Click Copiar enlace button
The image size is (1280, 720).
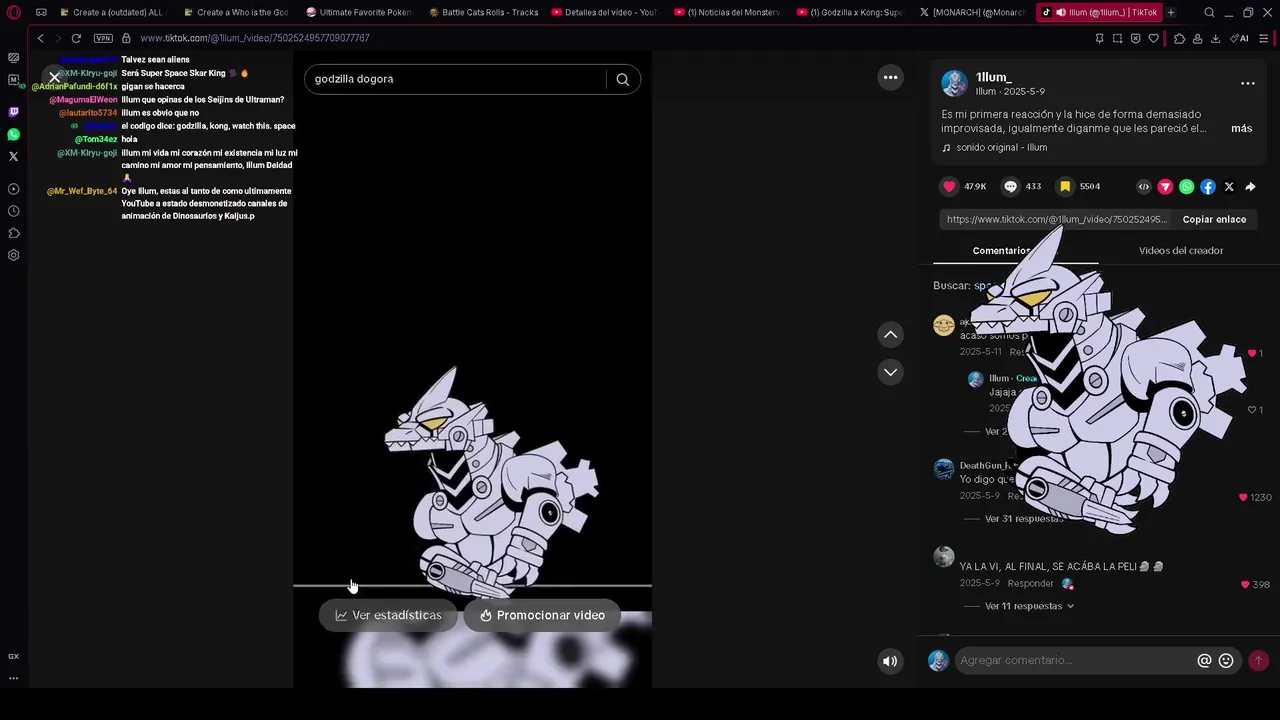(1214, 220)
